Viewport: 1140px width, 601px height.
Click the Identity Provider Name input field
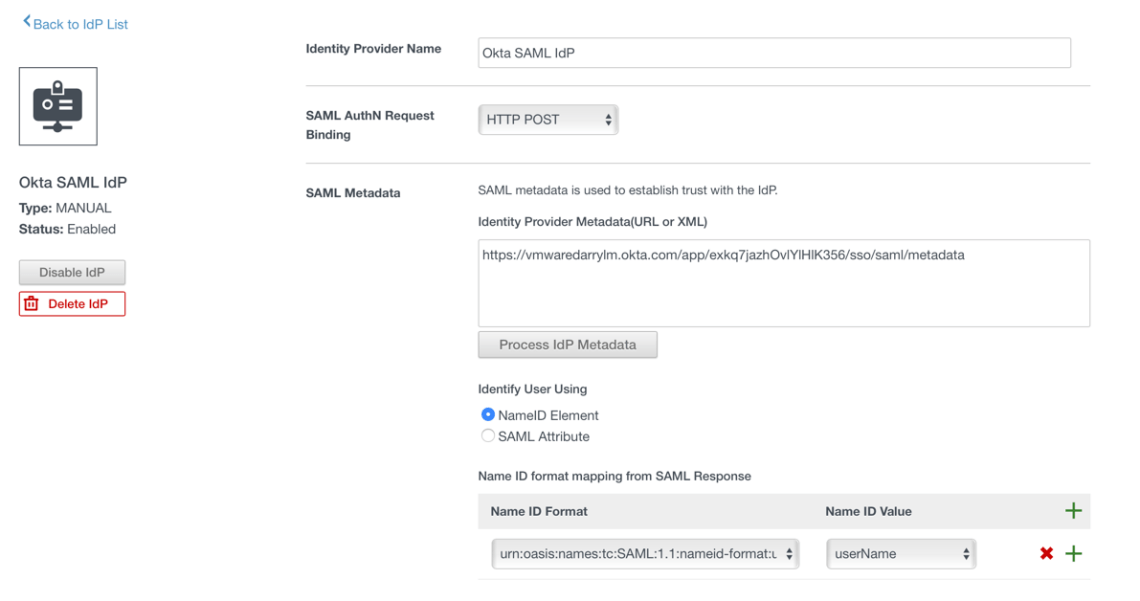coord(775,53)
